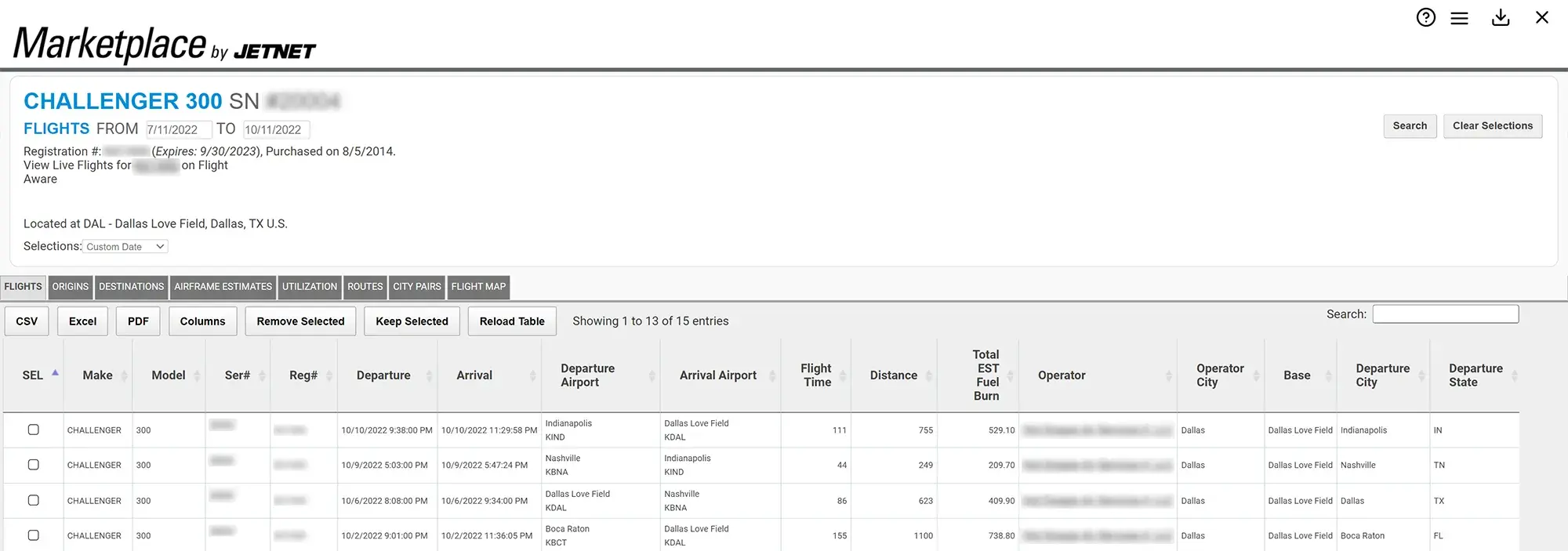
Task: Export table with PDF button
Action: (138, 321)
